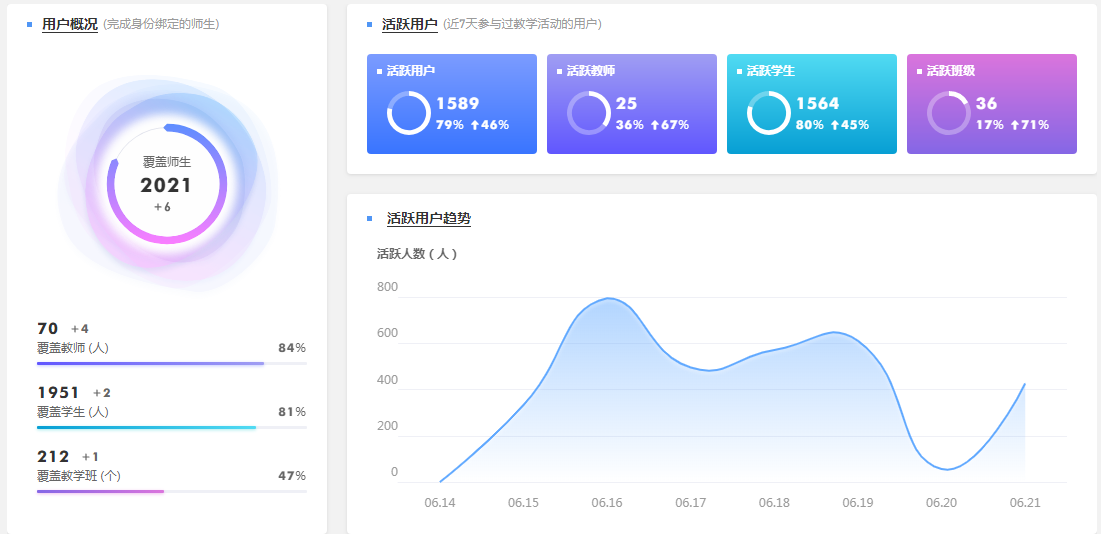Click the 81% percentage label
The image size is (1101, 534).
[292, 411]
